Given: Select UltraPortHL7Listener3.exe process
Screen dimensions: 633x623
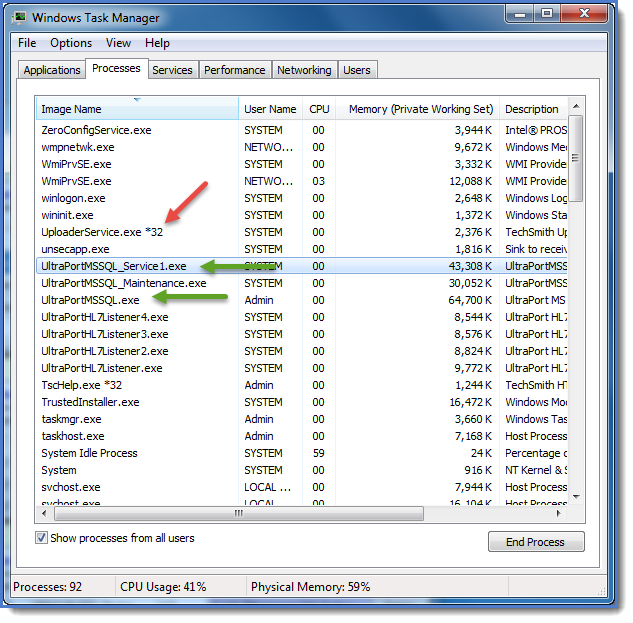Looking at the screenshot, I should [x=302, y=334].
